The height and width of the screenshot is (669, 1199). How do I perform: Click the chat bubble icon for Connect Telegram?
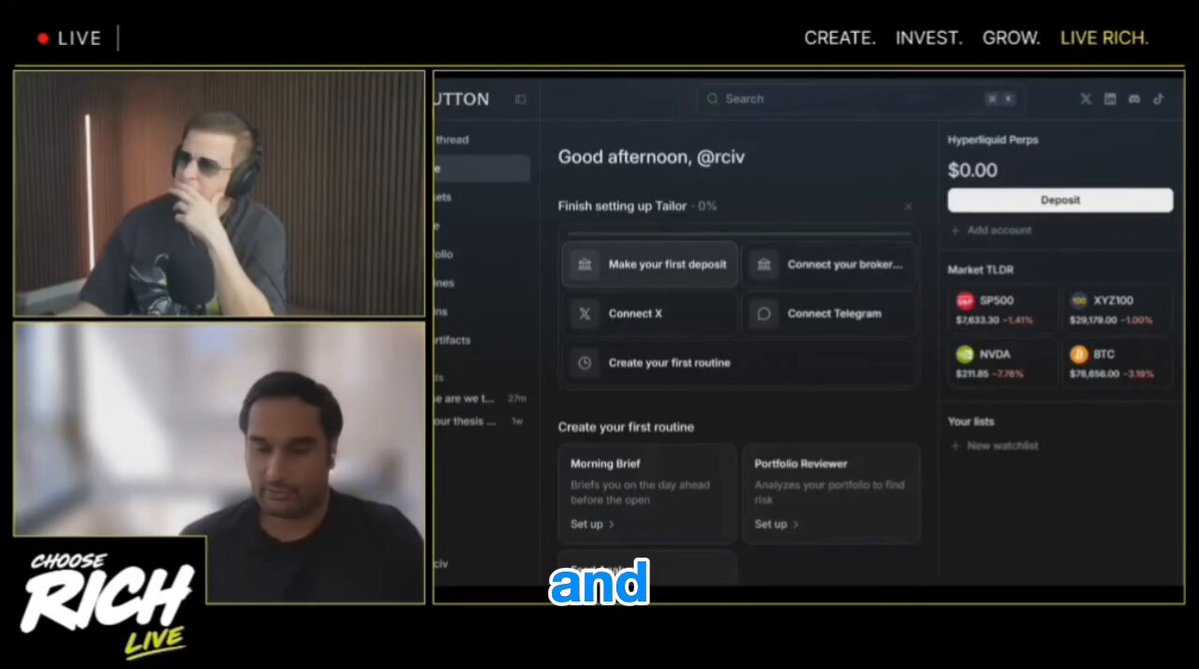click(x=764, y=313)
